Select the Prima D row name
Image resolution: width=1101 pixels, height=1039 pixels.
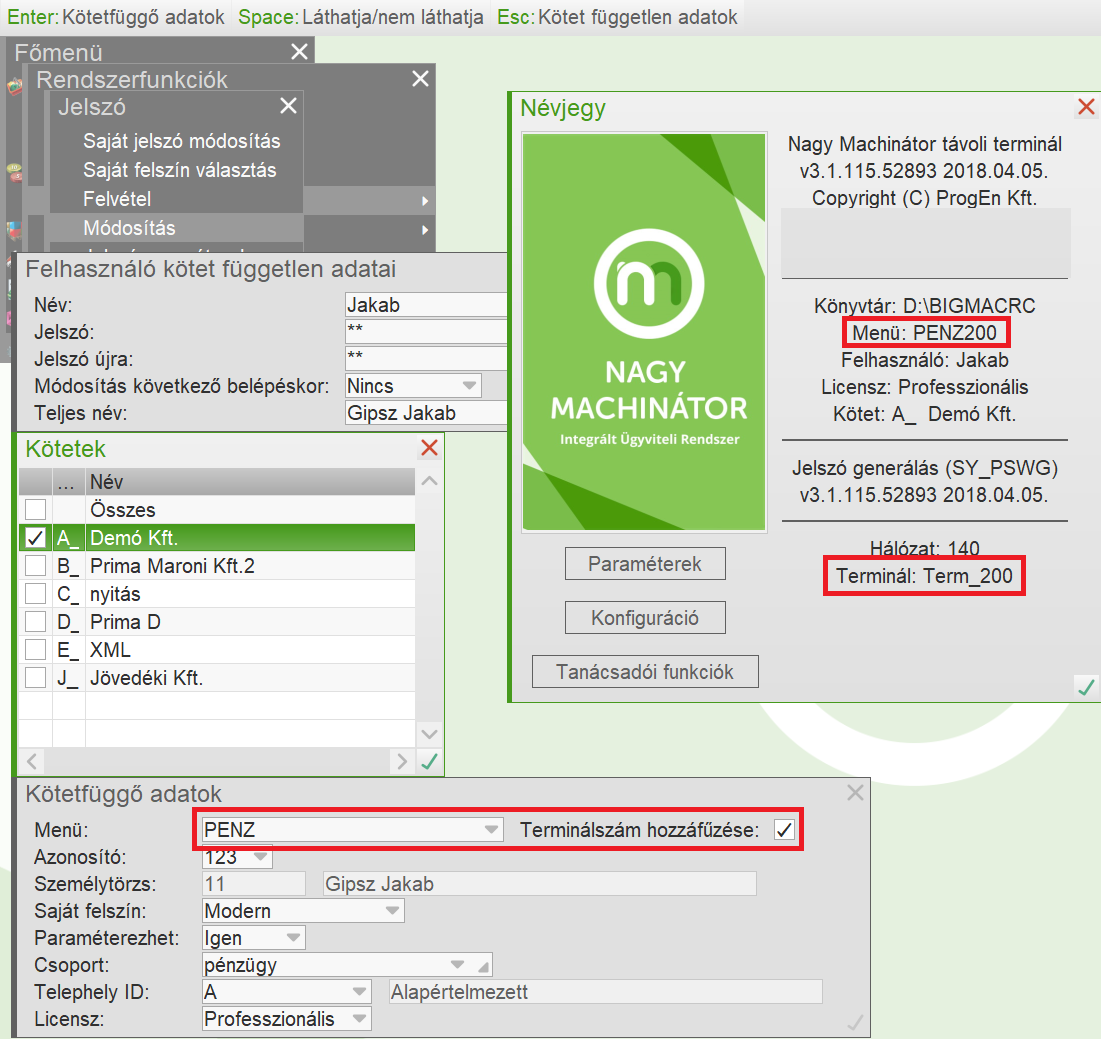[x=125, y=622]
